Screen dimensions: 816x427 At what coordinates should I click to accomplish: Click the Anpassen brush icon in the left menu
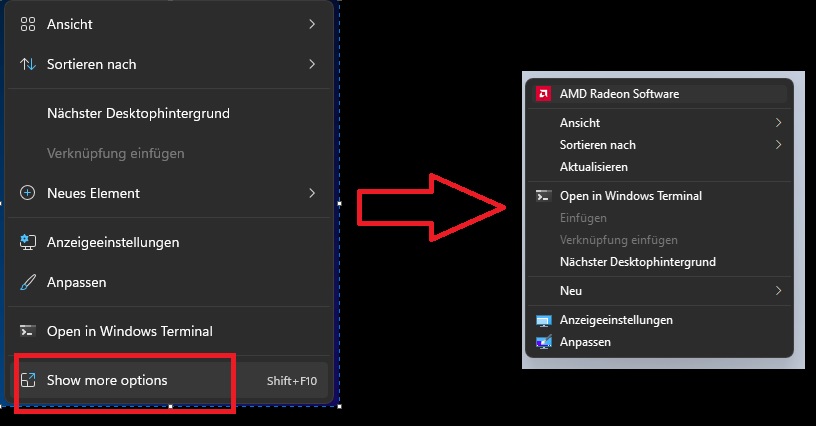[28, 282]
